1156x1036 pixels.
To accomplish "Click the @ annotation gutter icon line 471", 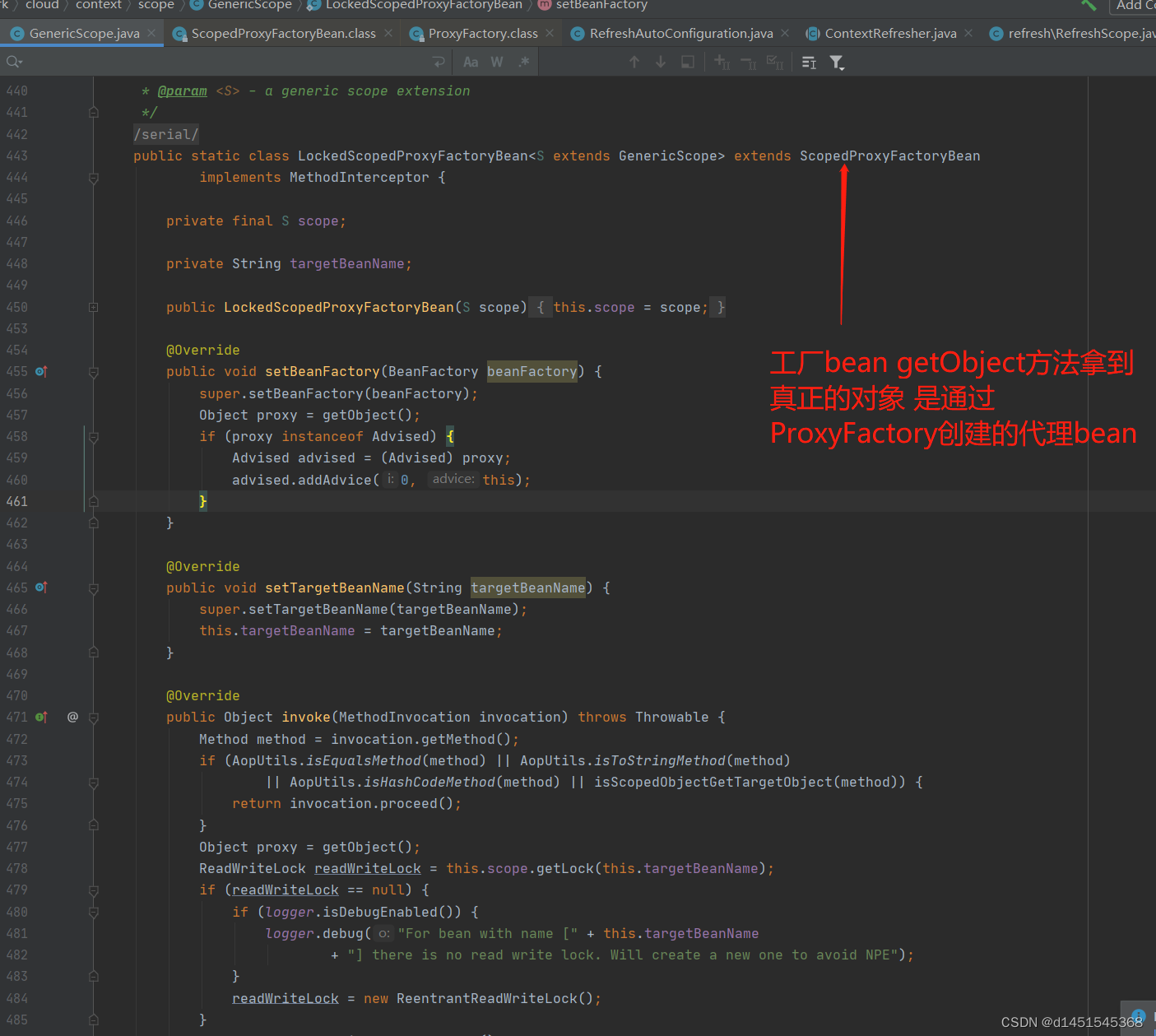I will click(72, 718).
